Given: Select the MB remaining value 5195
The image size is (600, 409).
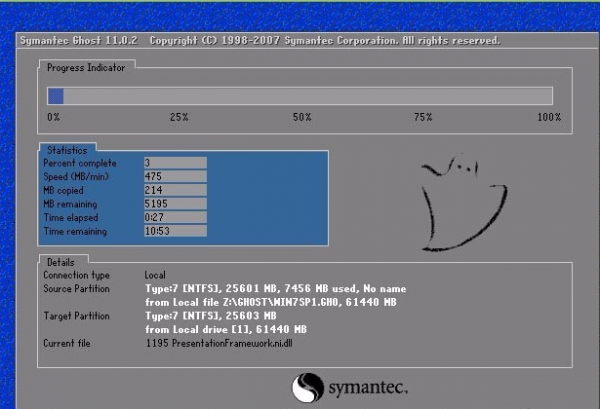Looking at the screenshot, I should click(x=175, y=204).
